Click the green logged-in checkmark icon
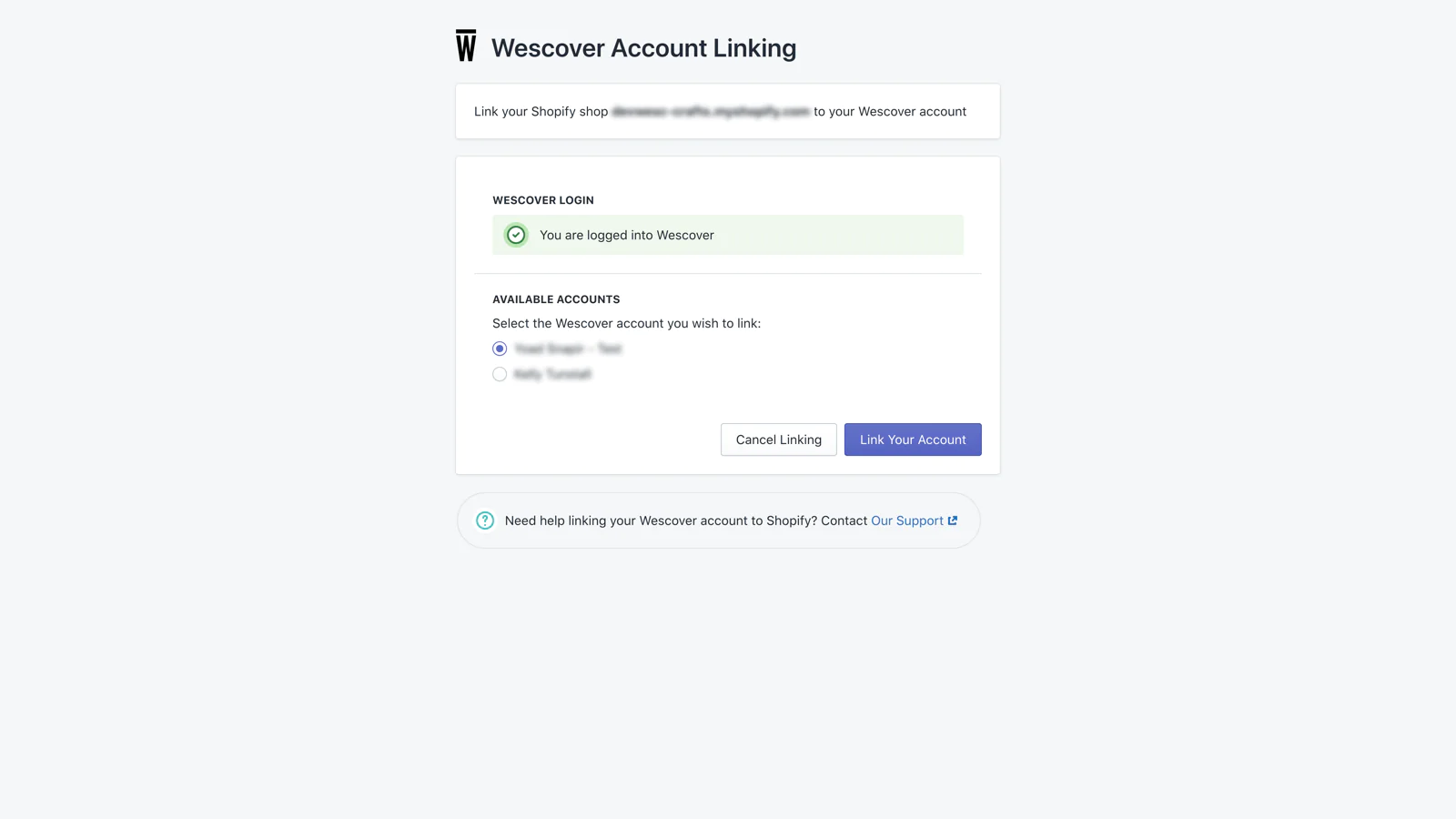This screenshot has width=1456, height=819. coord(516,235)
